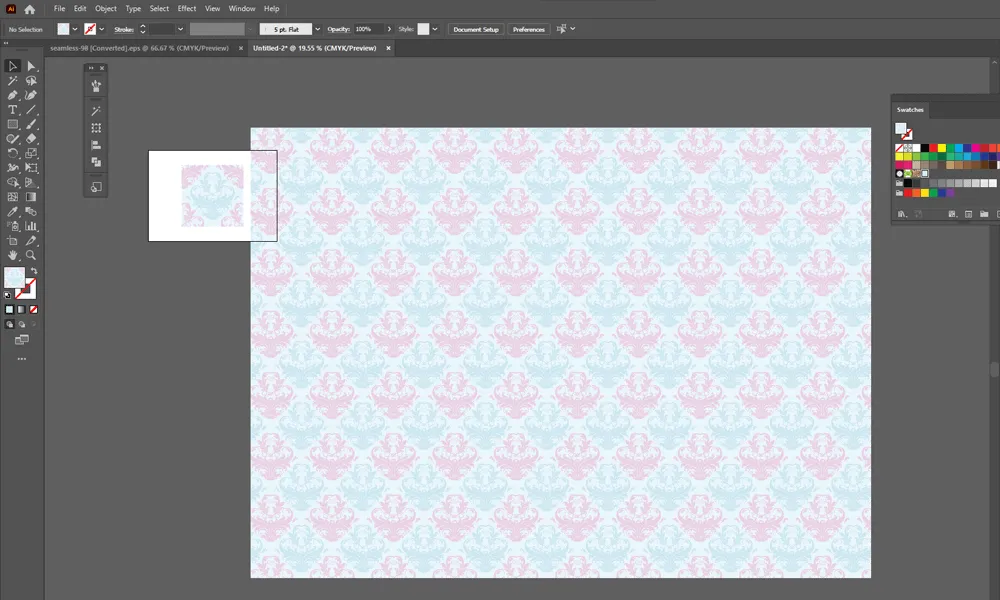Select the Blend tool

[31, 212]
